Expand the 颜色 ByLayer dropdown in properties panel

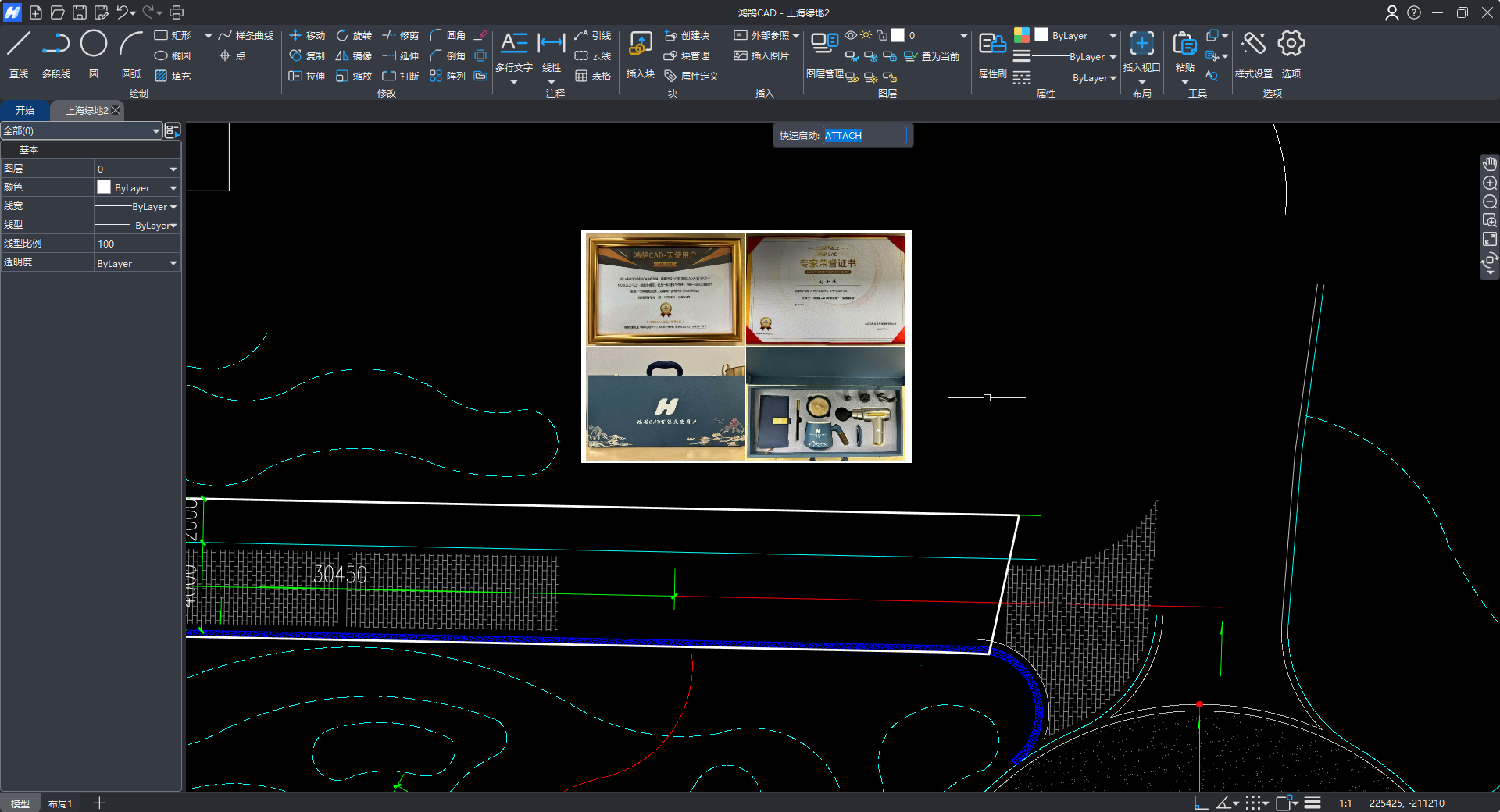[x=173, y=188]
